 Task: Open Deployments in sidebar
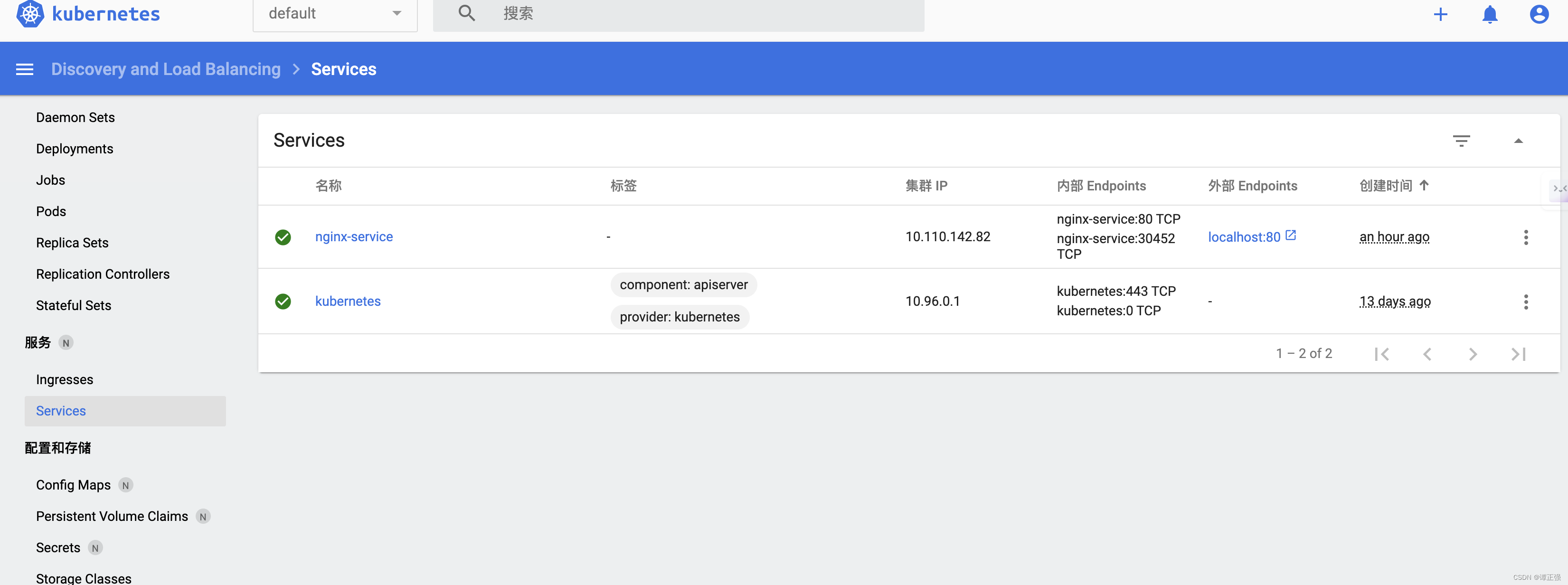[x=74, y=149]
